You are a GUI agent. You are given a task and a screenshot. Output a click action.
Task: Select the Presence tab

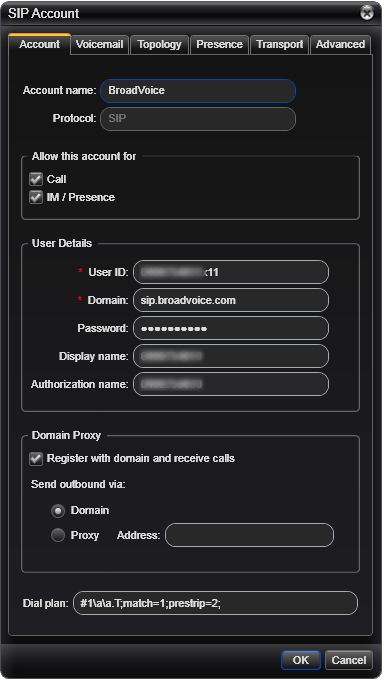point(219,45)
